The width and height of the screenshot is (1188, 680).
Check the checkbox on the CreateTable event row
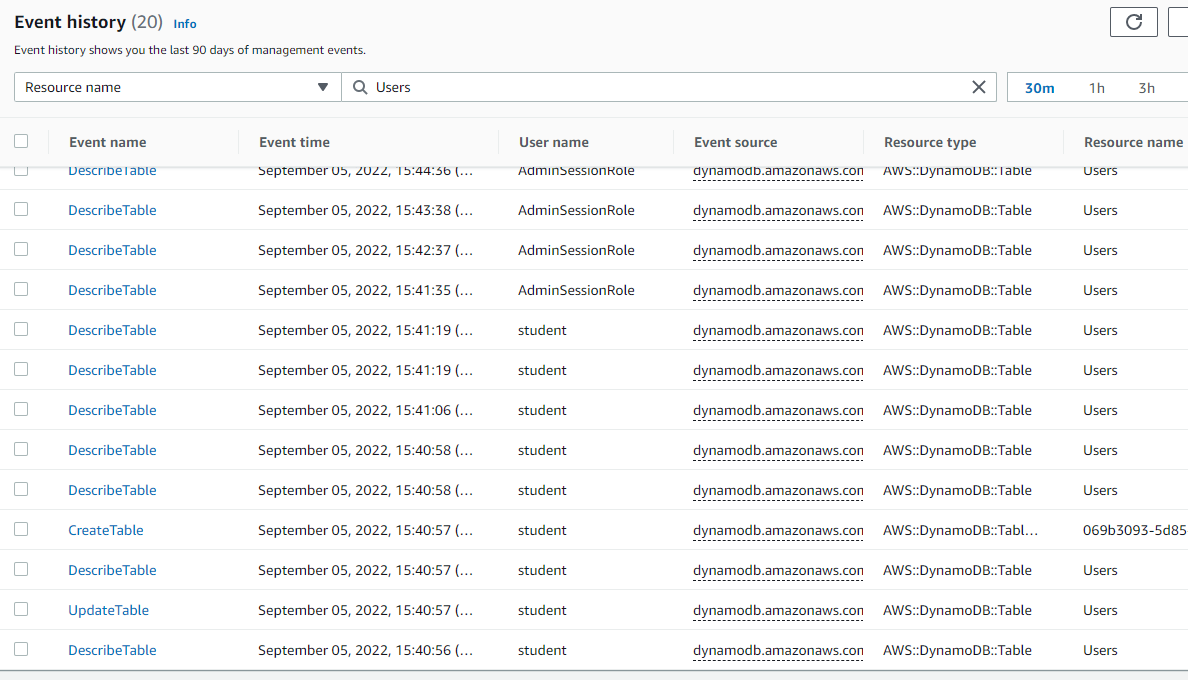pyautogui.click(x=21, y=529)
